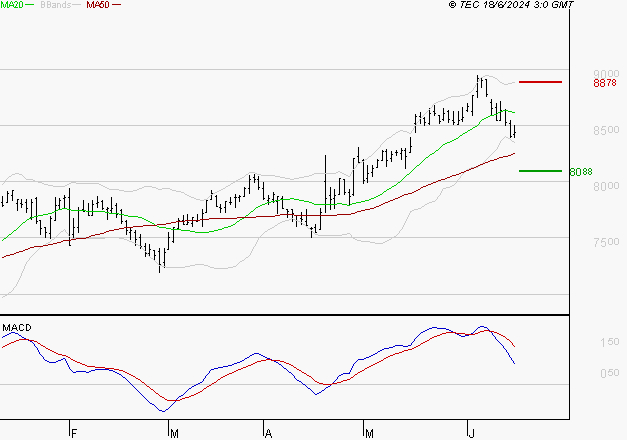Click the F month marker on time axis
627x440 pixels.
74,433
